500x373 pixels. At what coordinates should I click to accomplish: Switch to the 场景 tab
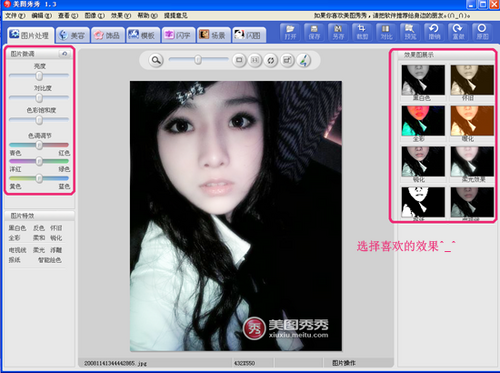click(x=214, y=35)
